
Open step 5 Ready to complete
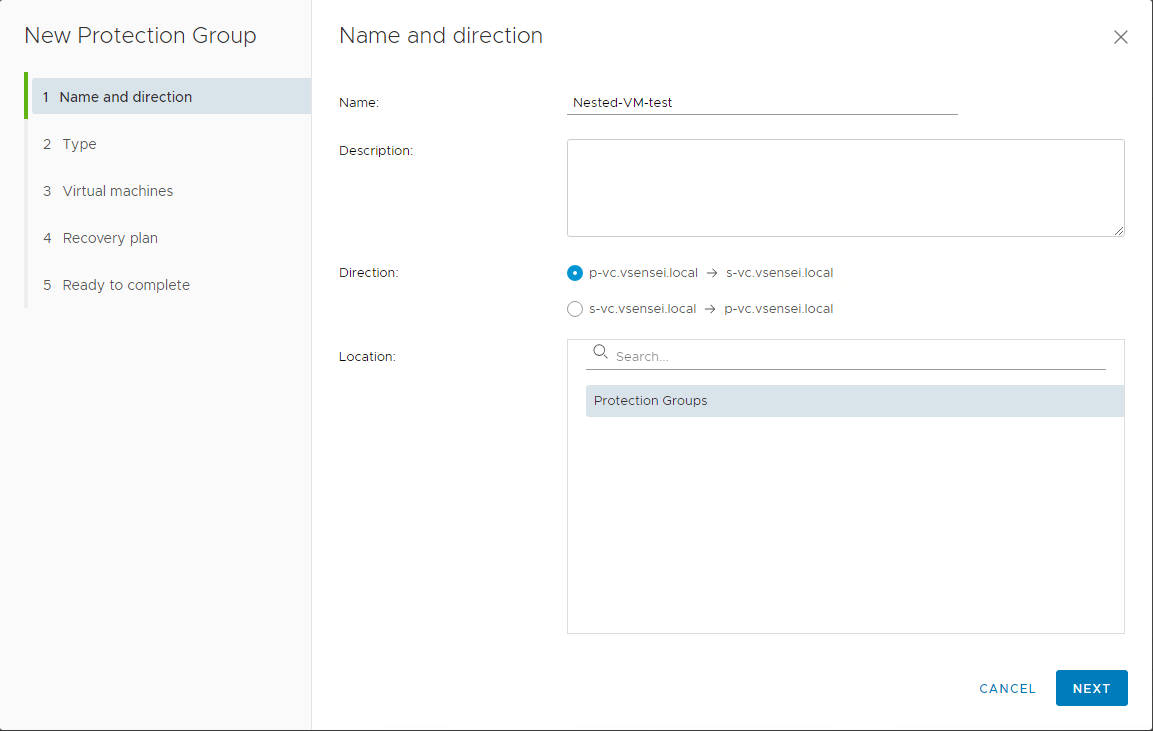pyautogui.click(x=125, y=285)
